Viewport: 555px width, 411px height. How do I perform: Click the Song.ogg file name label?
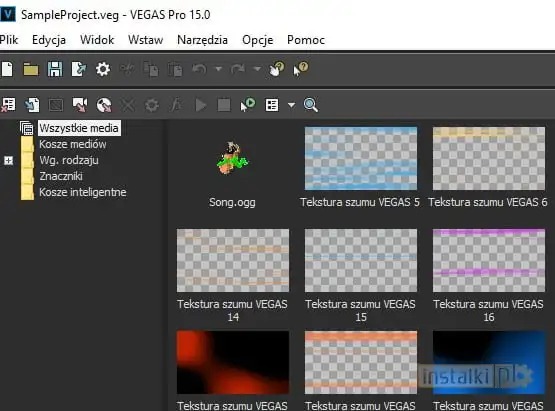point(232,202)
